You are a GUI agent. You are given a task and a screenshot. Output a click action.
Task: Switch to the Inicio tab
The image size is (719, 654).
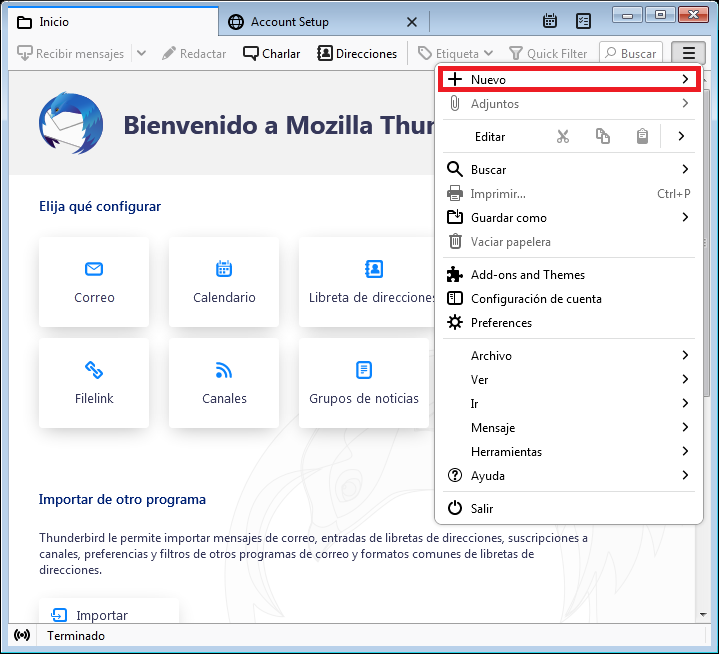(113, 22)
